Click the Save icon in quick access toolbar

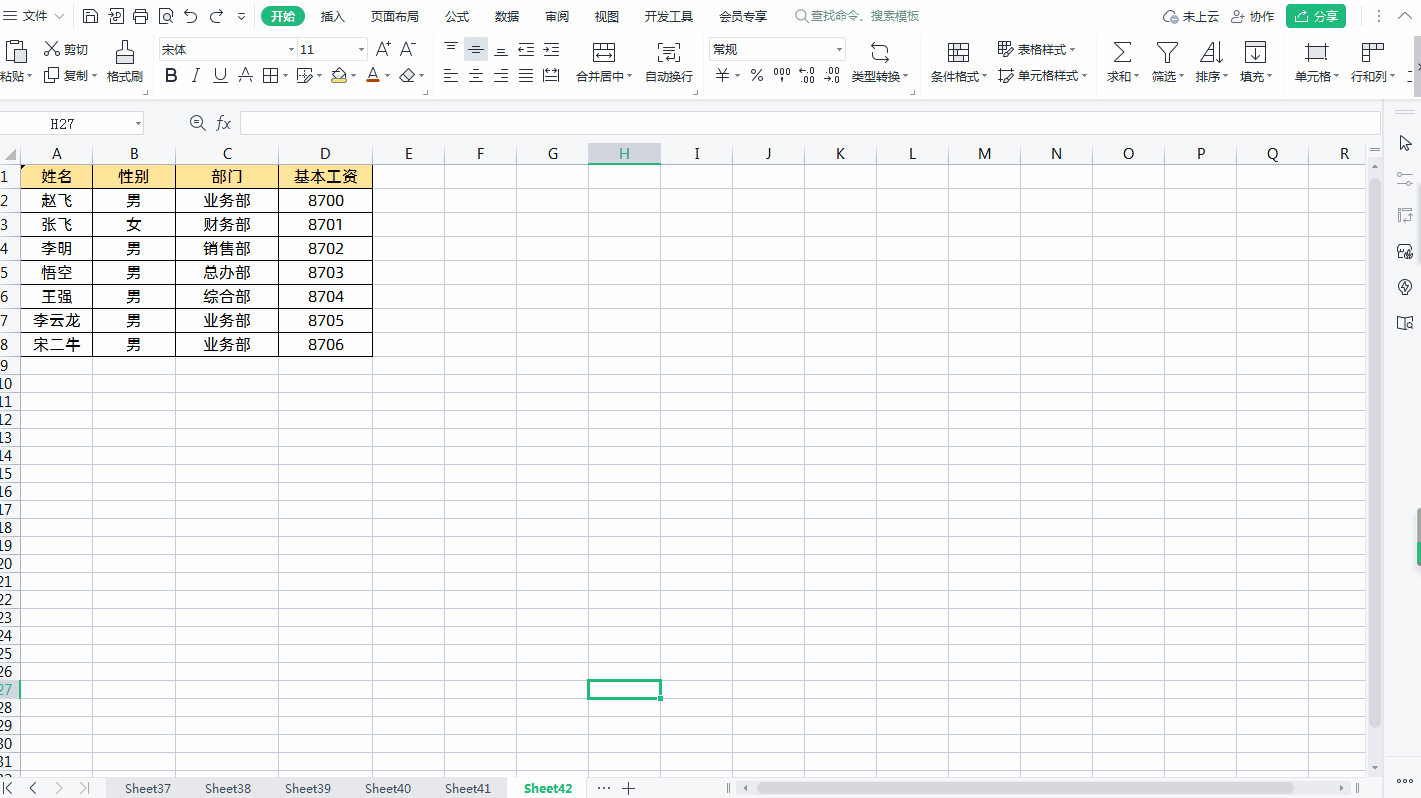click(x=90, y=16)
